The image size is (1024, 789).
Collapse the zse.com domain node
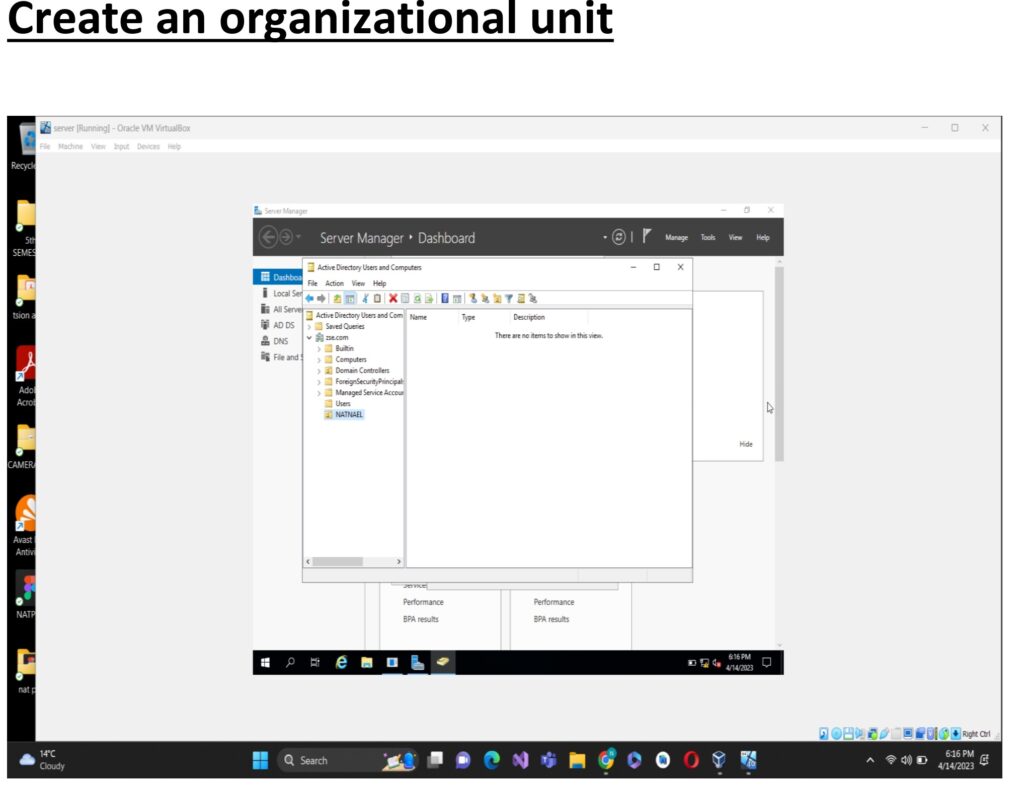(x=310, y=338)
